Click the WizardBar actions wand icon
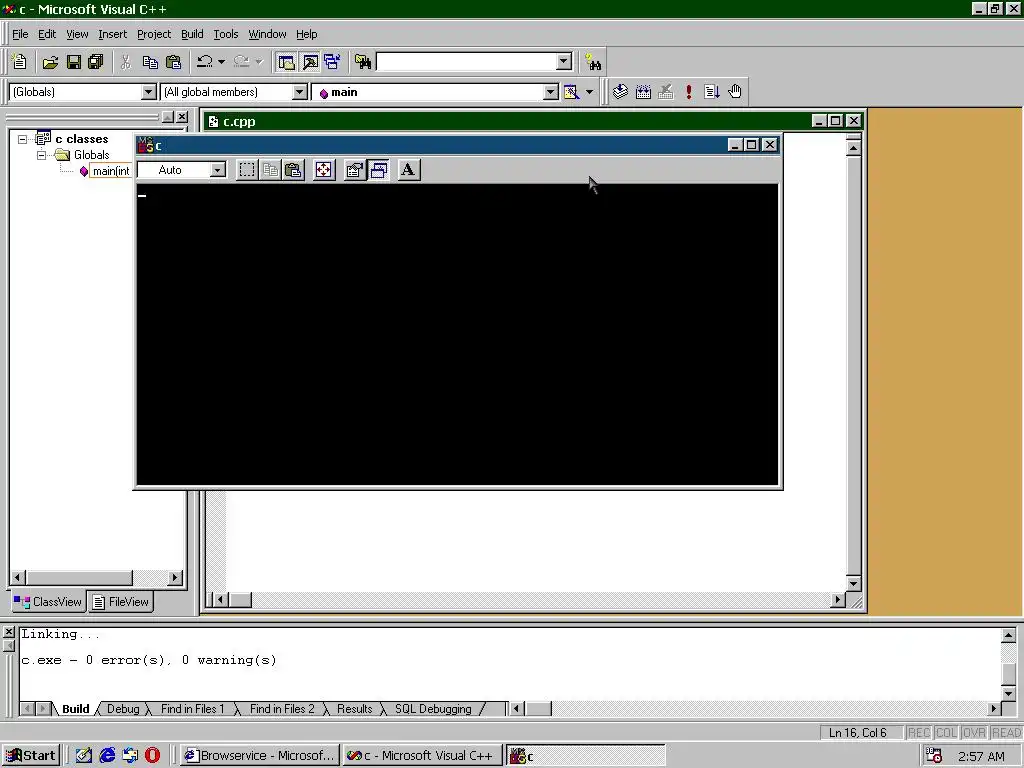Image resolution: width=1024 pixels, height=768 pixels. pyautogui.click(x=571, y=92)
